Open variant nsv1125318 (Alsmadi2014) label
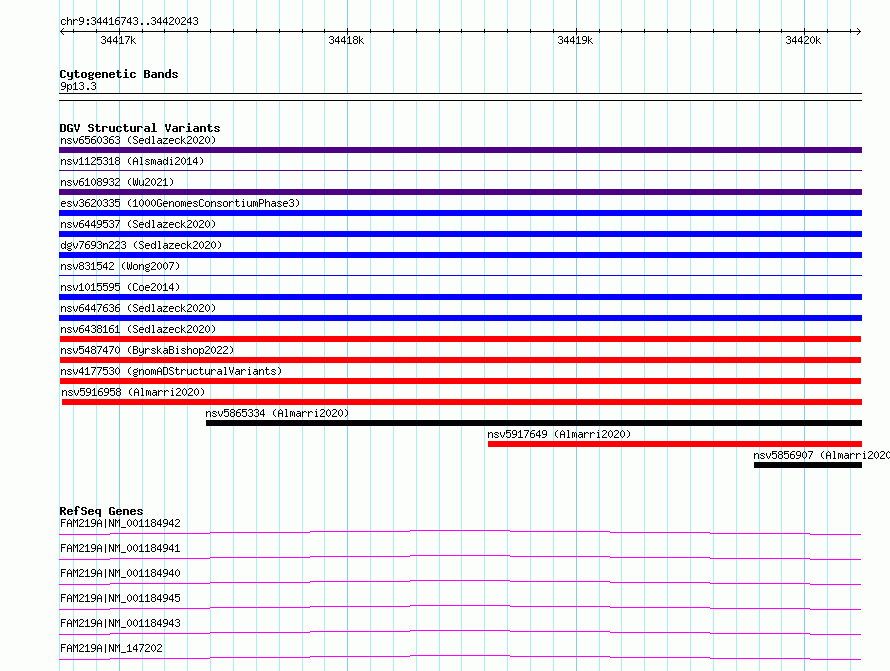Screen dimensions: 890x671 [x=132, y=161]
